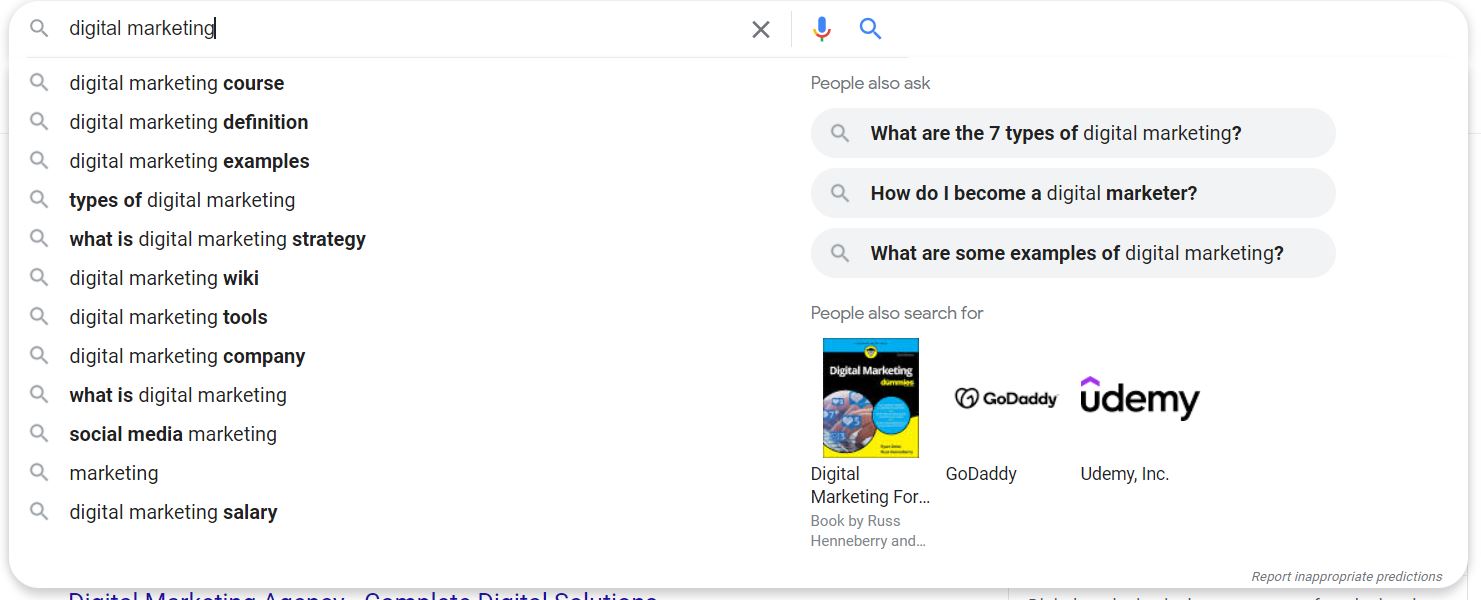Click the magnifier icon beside 'digital marketing course'
The height and width of the screenshot is (600, 1481).
click(39, 82)
